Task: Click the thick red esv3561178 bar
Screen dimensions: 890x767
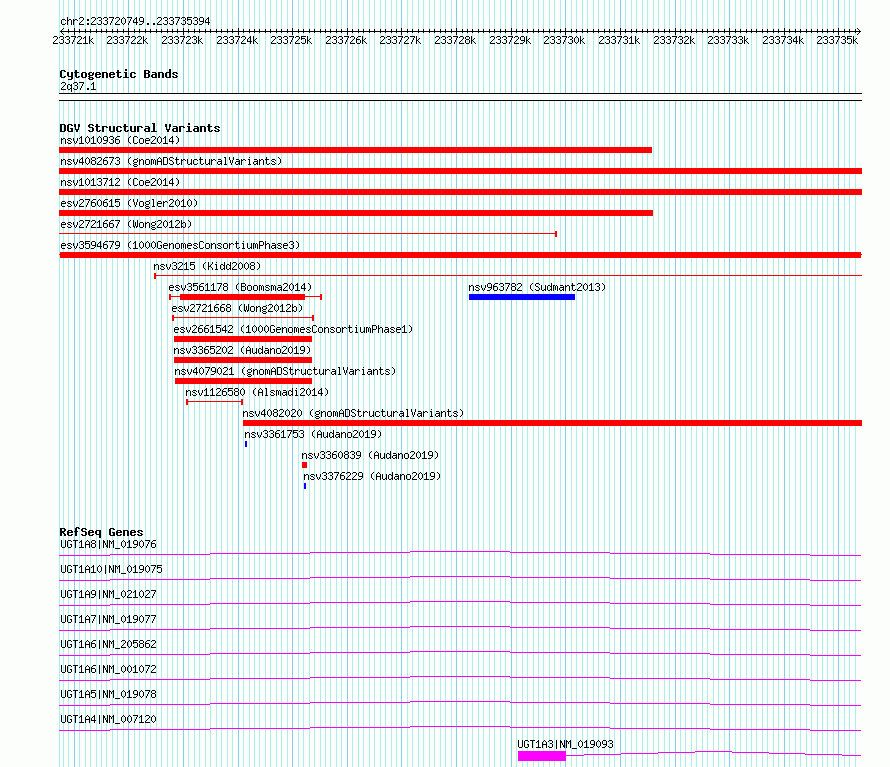Action: click(242, 297)
